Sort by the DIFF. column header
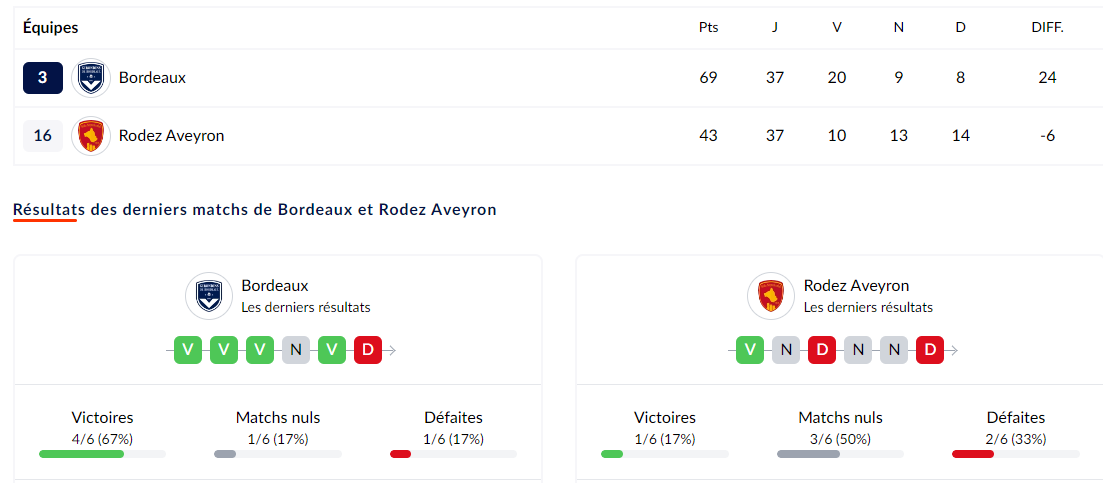 pos(1047,28)
